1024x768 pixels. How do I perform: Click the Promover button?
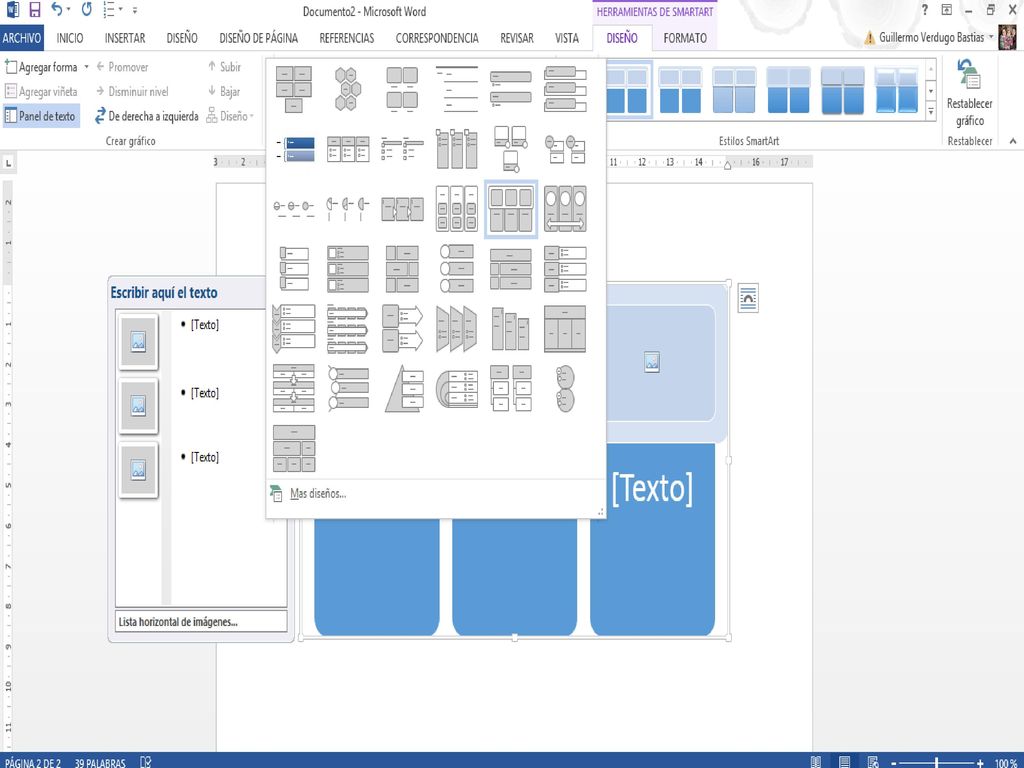click(x=122, y=67)
